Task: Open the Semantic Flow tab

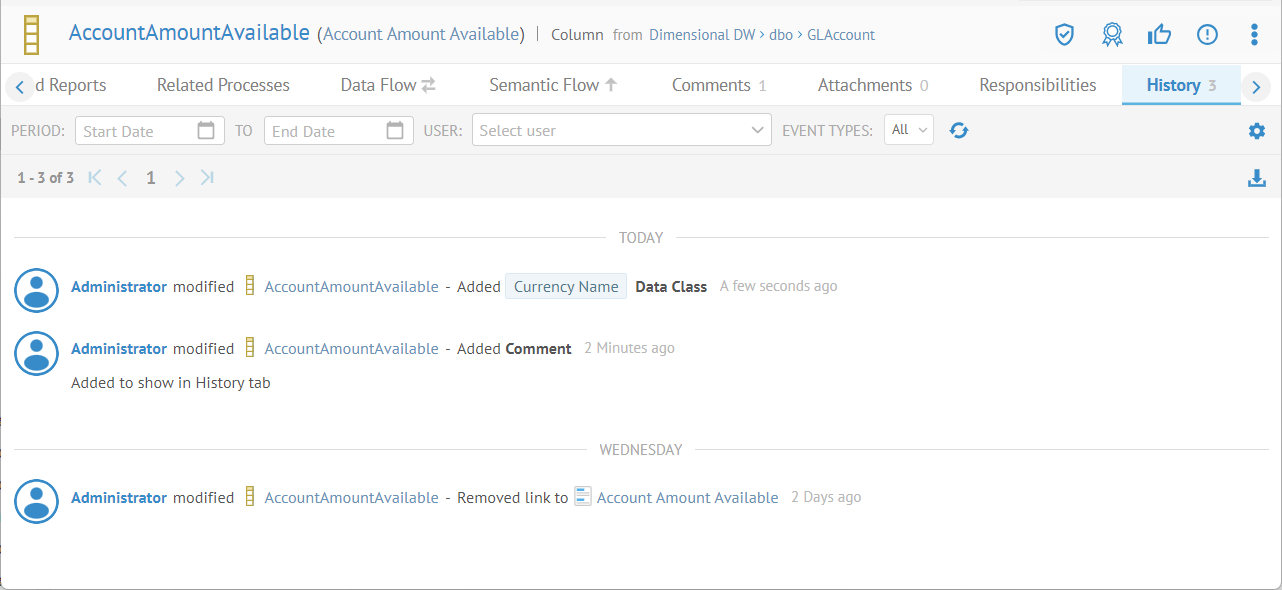Action: coord(553,85)
